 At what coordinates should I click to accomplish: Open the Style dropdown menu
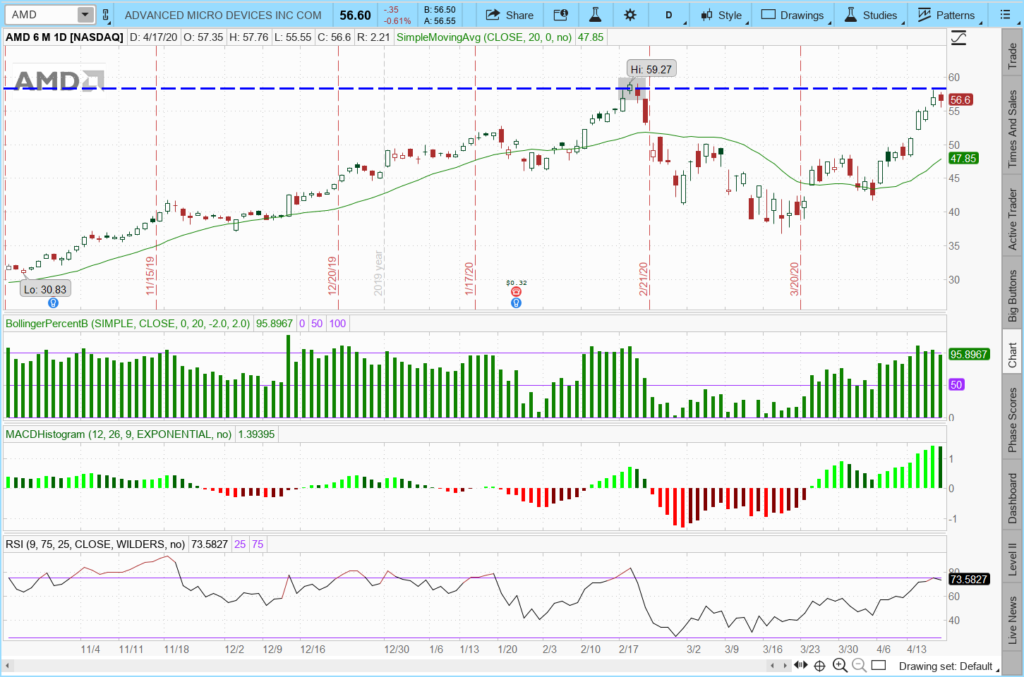(x=722, y=15)
